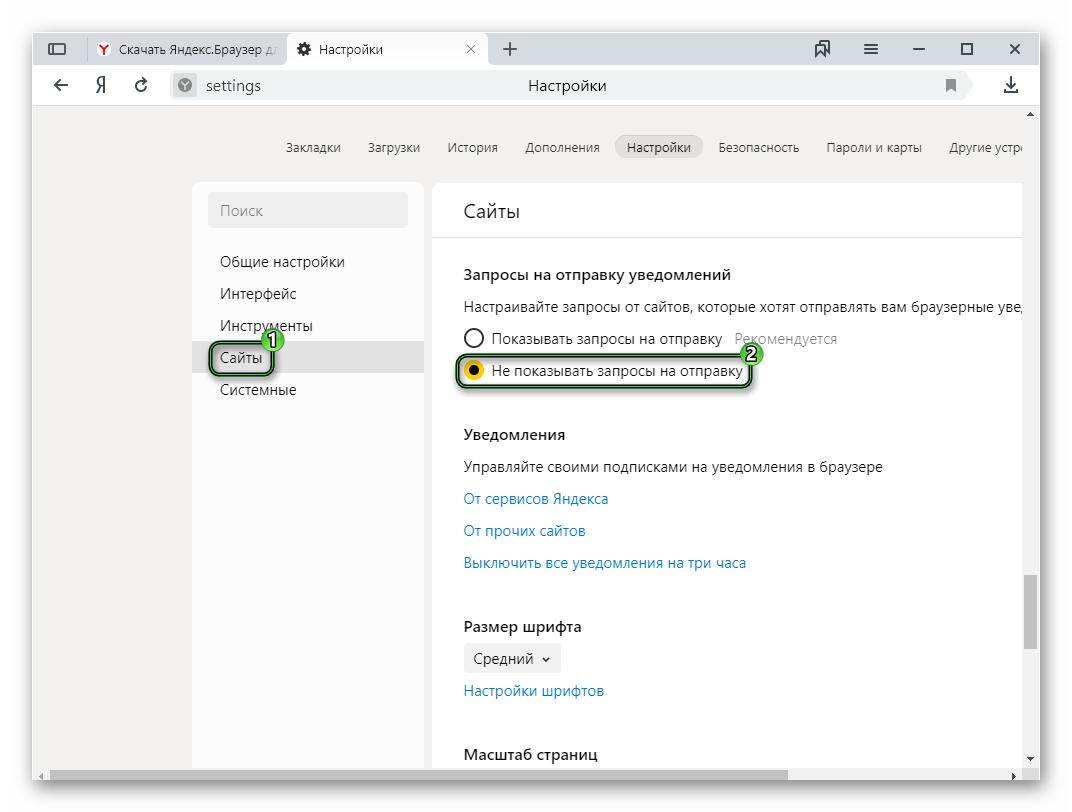This screenshot has width=1072, height=812.
Task: Open the Безопасность section
Action: [x=759, y=148]
